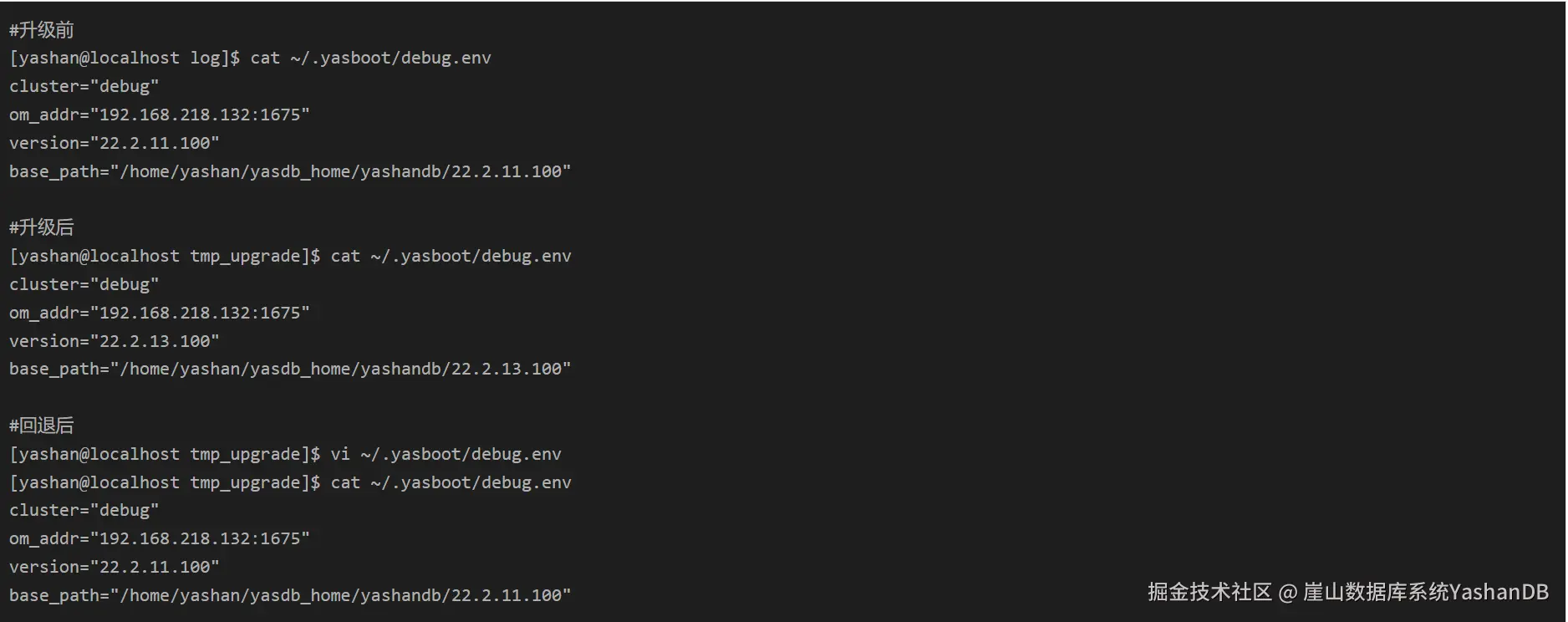1568x622 pixels.
Task: Click om_addr line under #回退后
Action: tap(160, 539)
